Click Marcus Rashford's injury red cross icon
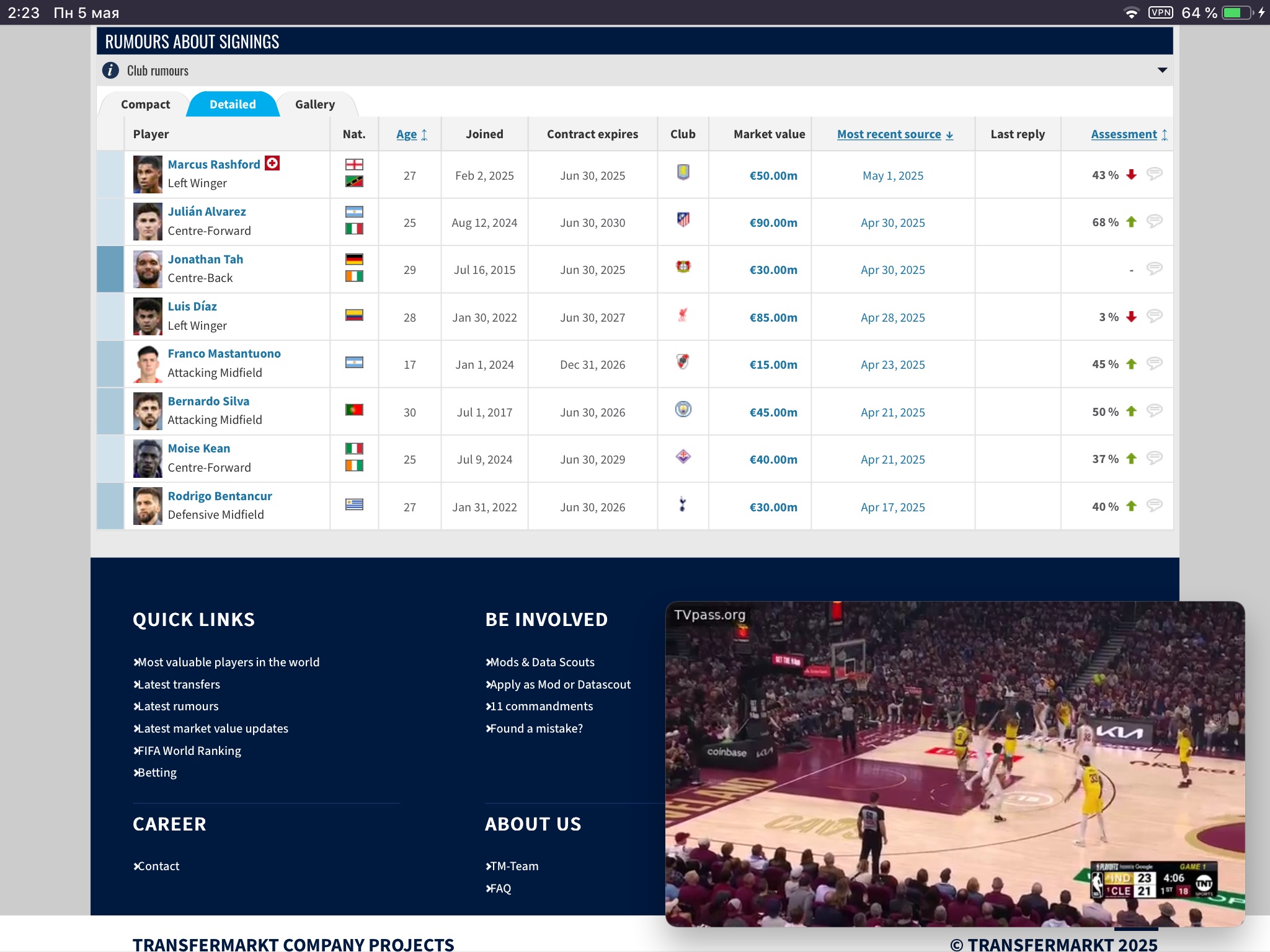Image resolution: width=1270 pixels, height=952 pixels. point(272,163)
